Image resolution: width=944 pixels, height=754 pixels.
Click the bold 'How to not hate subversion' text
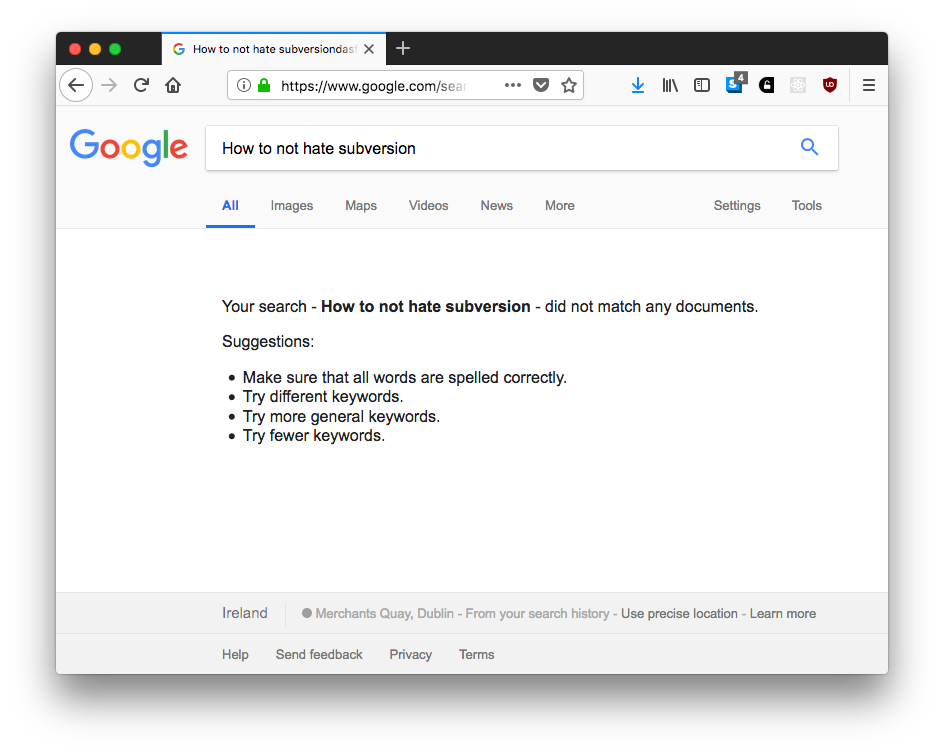coord(426,307)
